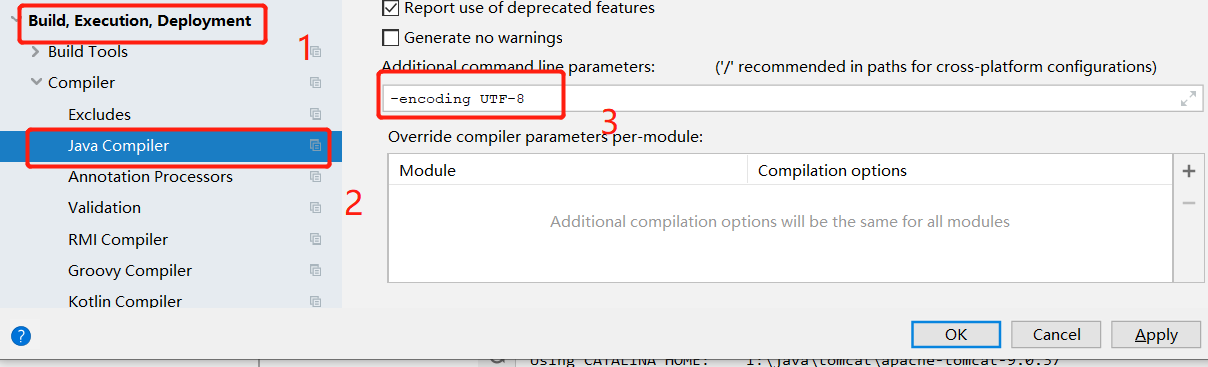The image size is (1208, 367).
Task: Click project-level icon beside Build Tools
Action: pos(315,52)
